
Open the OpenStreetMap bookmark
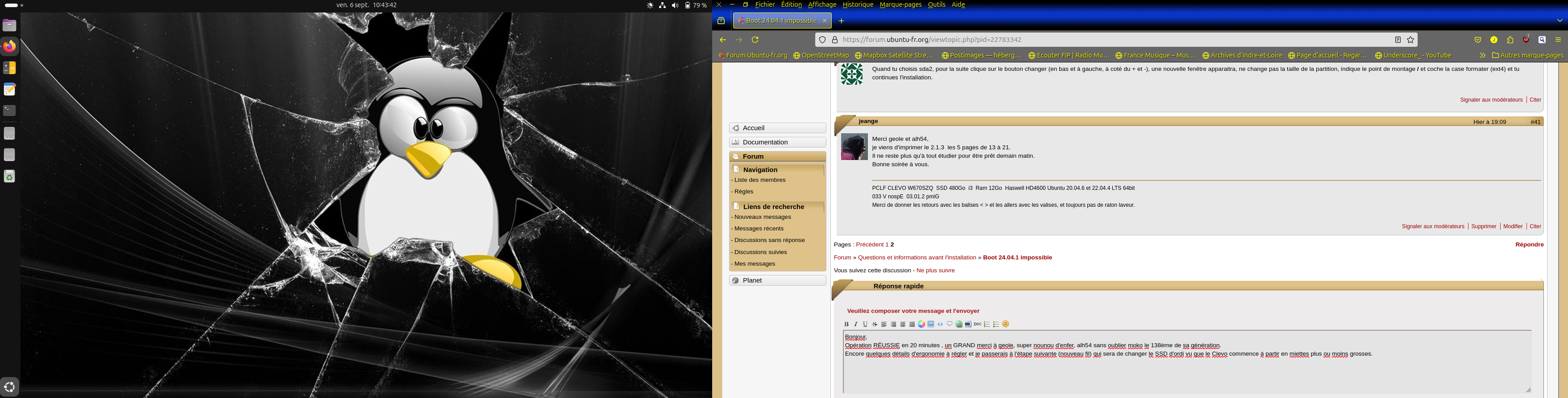[x=821, y=55]
